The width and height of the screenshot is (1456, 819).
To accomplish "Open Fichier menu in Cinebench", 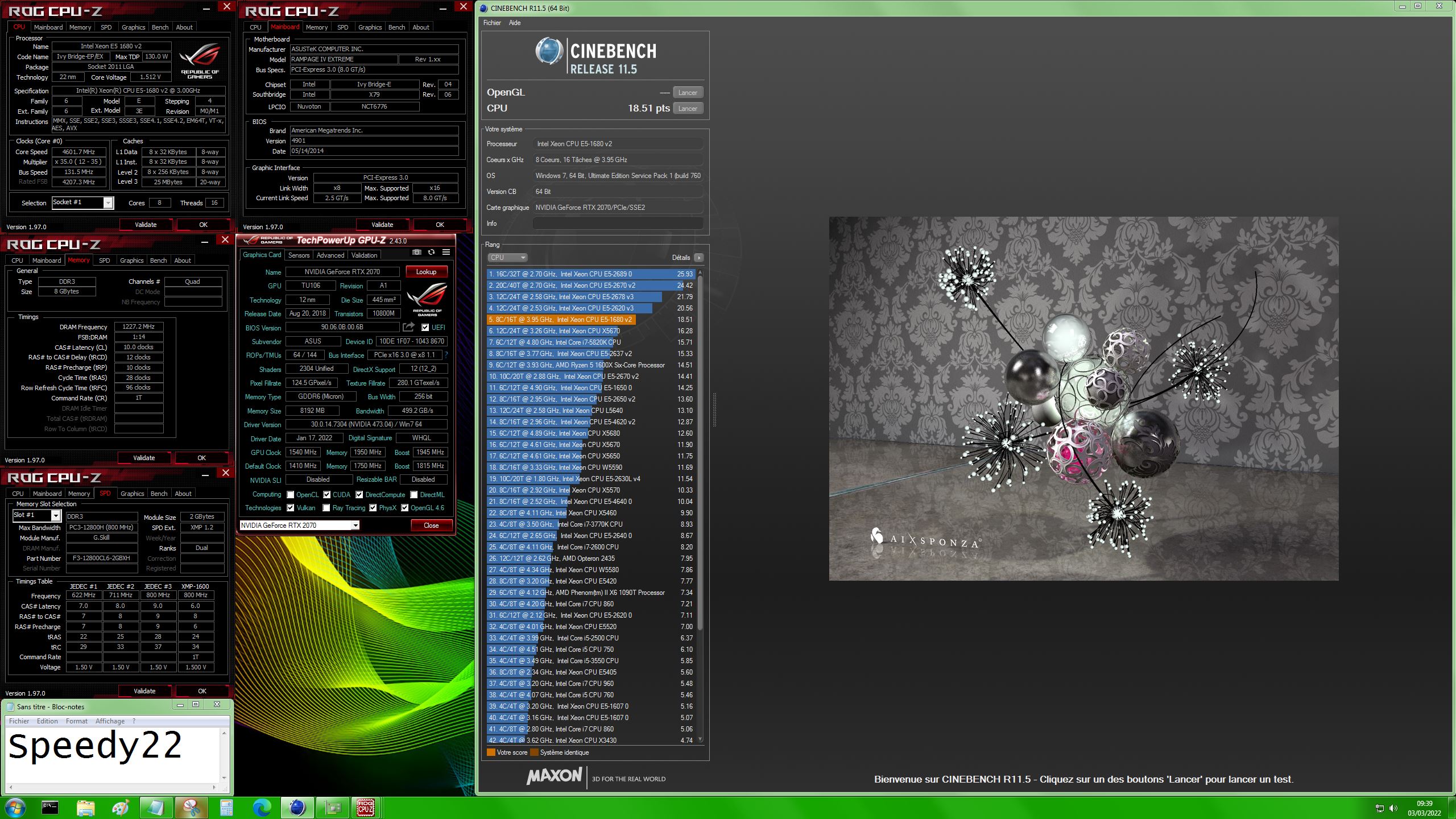I will coord(492,23).
